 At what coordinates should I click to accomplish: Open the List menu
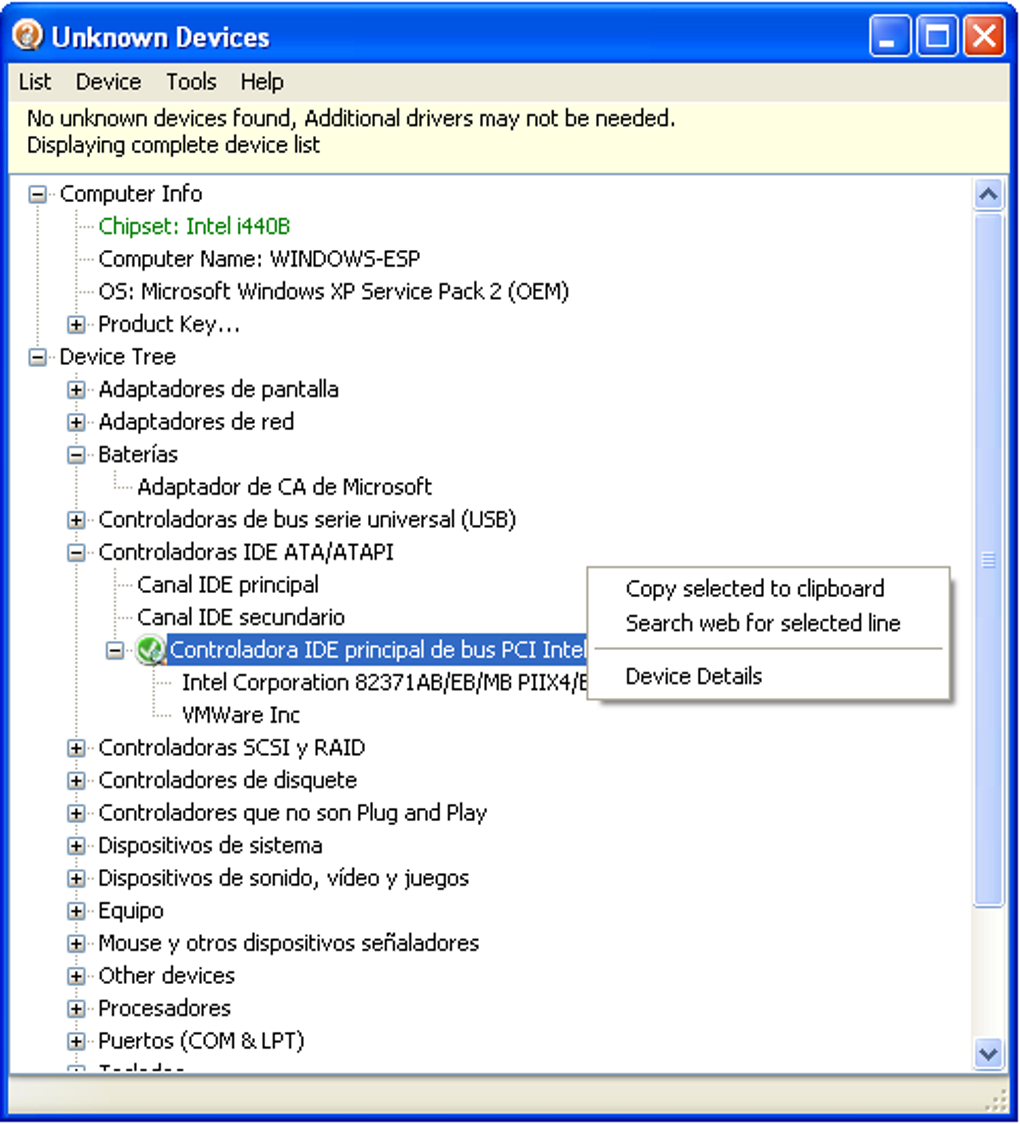click(x=34, y=82)
